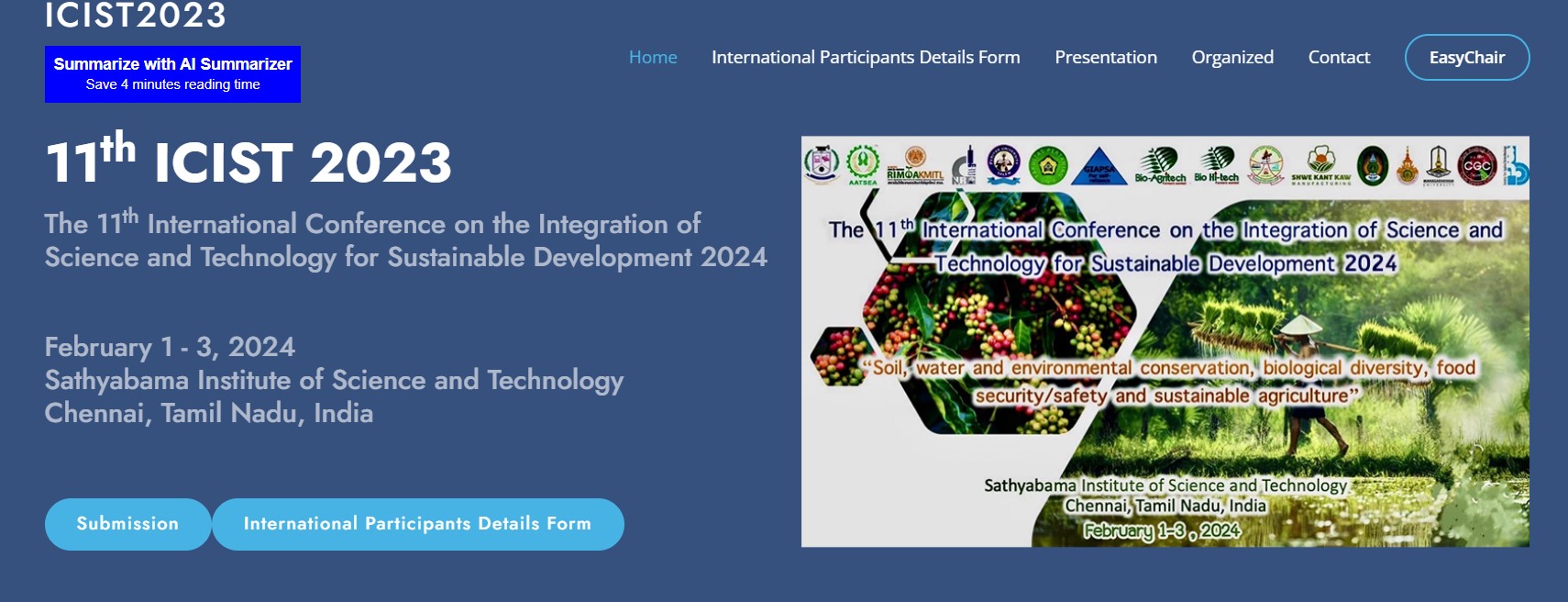Click the Bio Hi-tech leaf logo
The height and width of the screenshot is (602, 1568).
(1217, 165)
